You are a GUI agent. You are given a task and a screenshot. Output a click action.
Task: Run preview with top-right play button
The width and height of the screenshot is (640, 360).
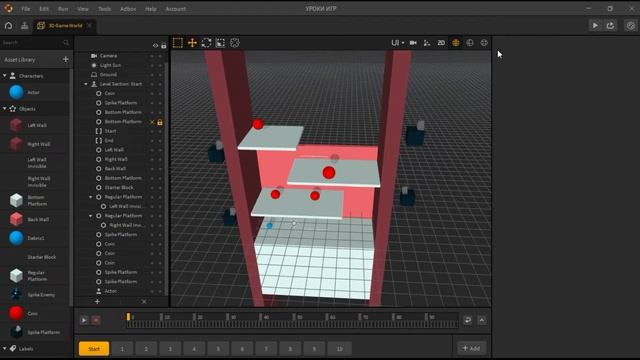click(x=595, y=25)
